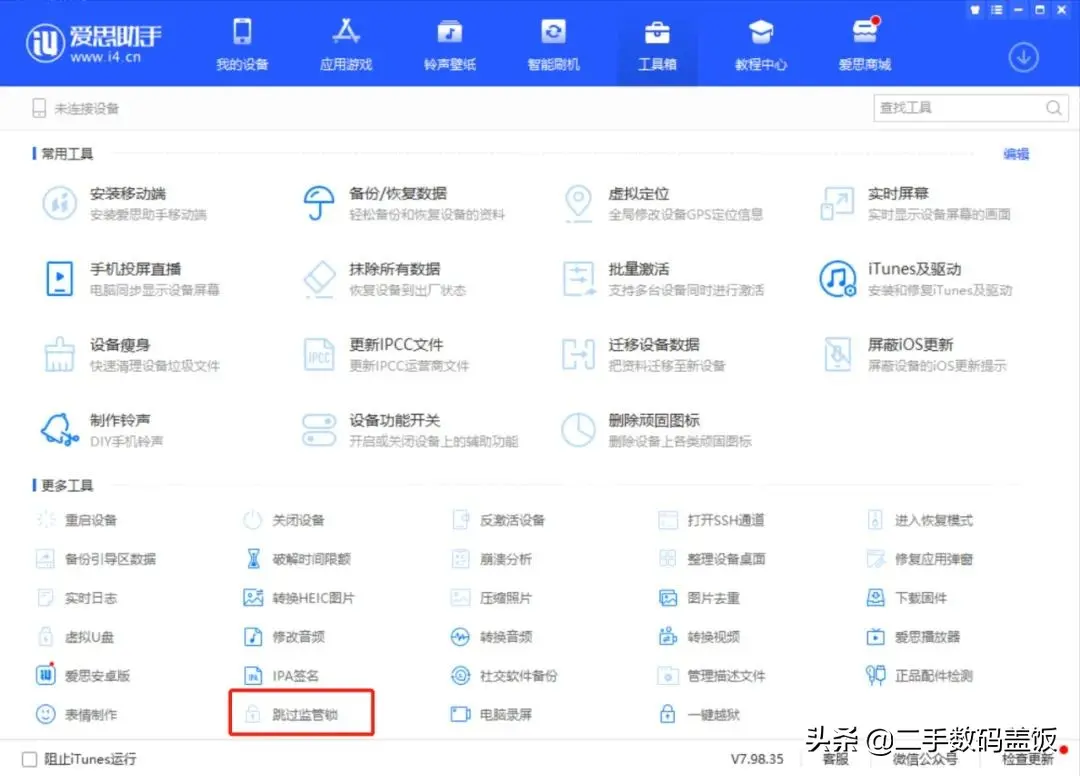The width and height of the screenshot is (1080, 776).
Task: Open the 备份/恢复数据 umbrella icon
Action: pos(318,203)
